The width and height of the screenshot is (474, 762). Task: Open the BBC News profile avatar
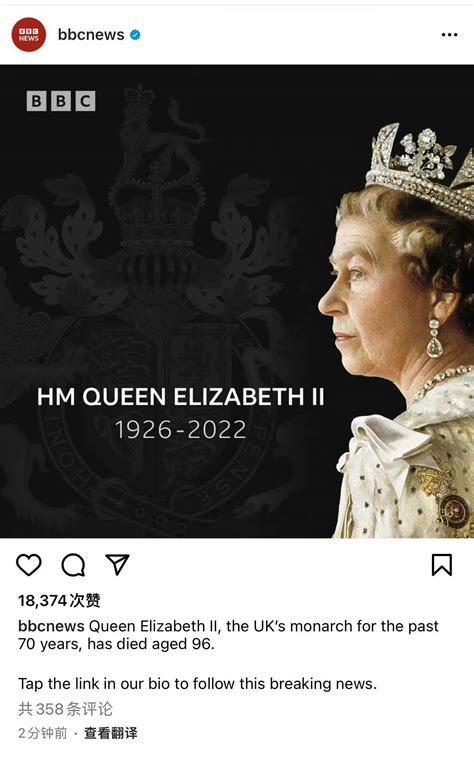(29, 35)
